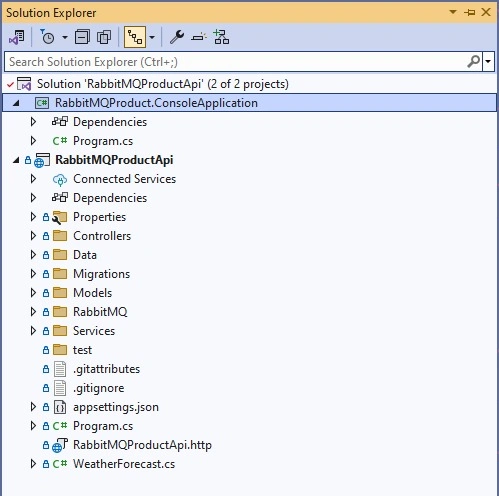499x496 pixels.
Task: Expand the appsettings.json node
Action: pyautogui.click(x=33, y=407)
